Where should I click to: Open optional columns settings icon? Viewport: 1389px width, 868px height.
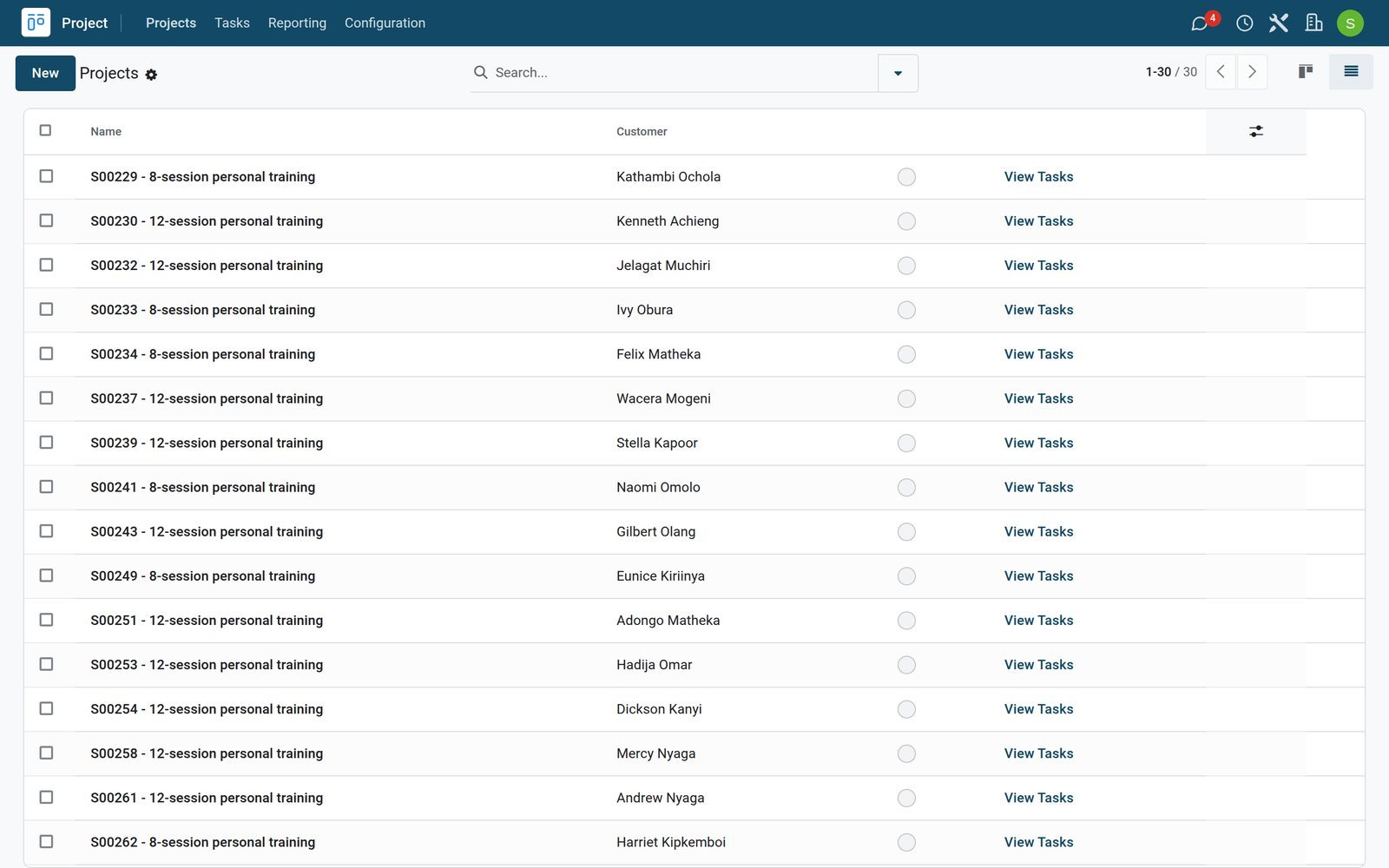pyautogui.click(x=1256, y=131)
